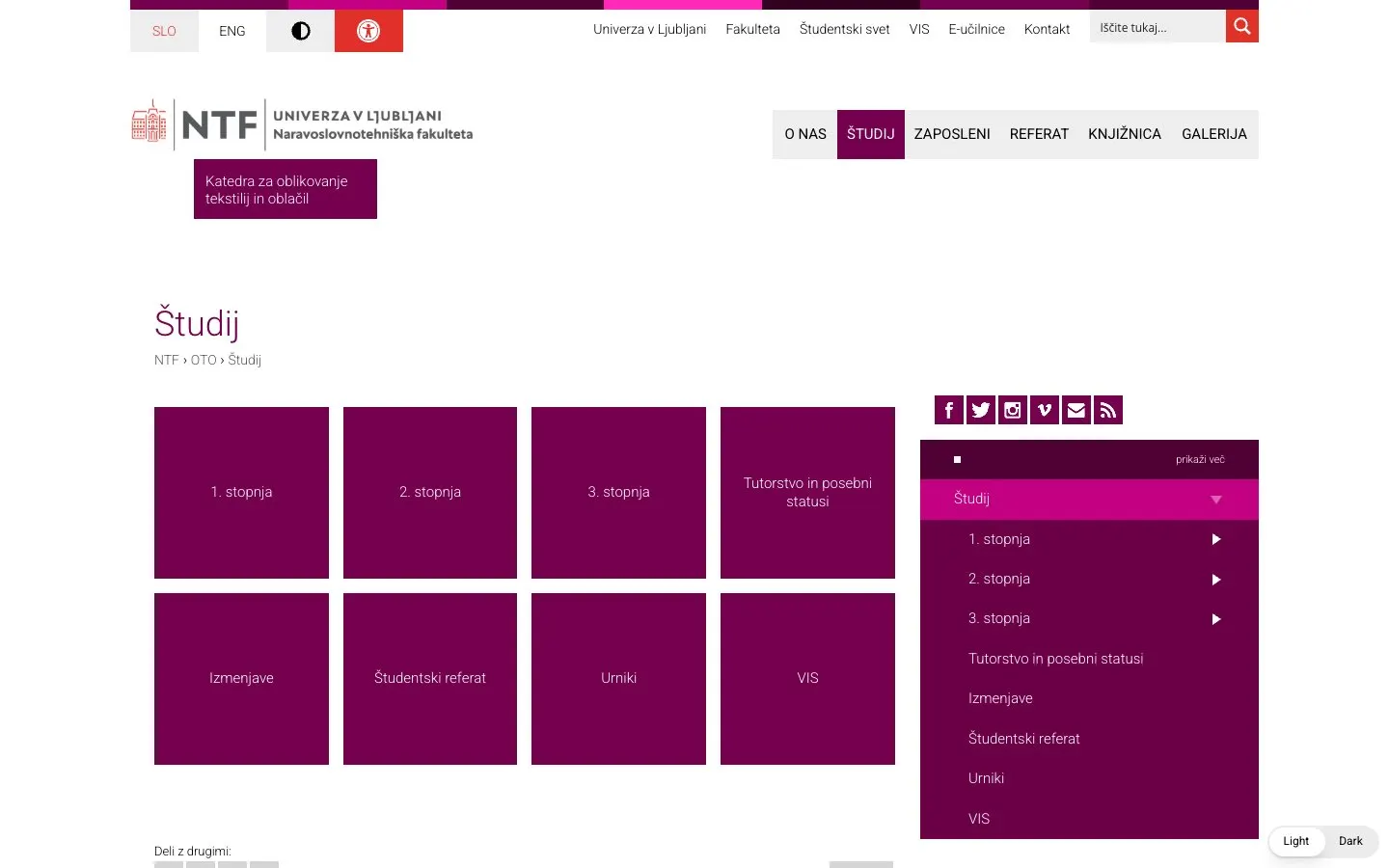1389x868 pixels.
Task: Open the Fakulteta top link
Action: [752, 29]
